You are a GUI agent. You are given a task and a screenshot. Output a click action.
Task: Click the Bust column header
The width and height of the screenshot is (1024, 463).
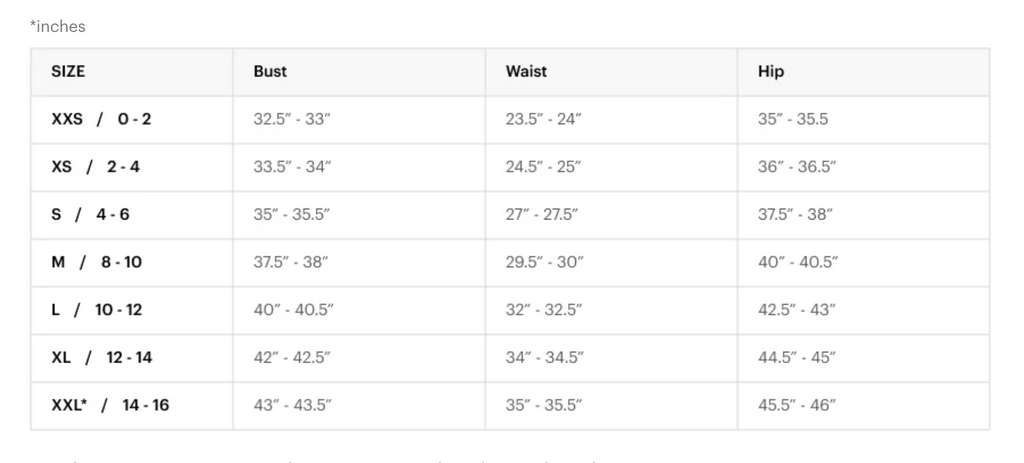(x=270, y=72)
